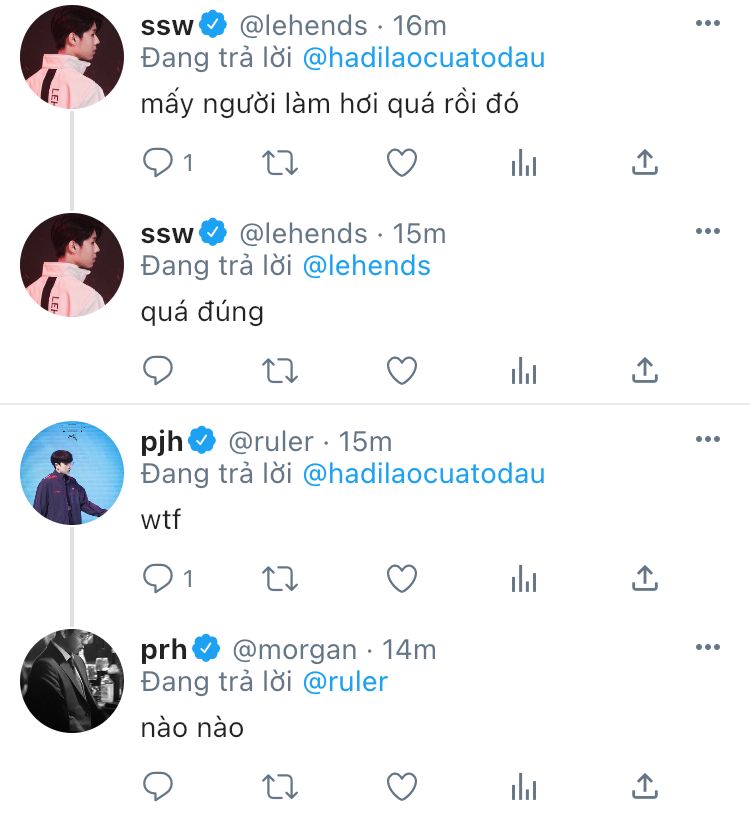This screenshot has width=750, height=814.
Task: Retweet the "quá đúng" tweet
Action: pyautogui.click(x=279, y=371)
